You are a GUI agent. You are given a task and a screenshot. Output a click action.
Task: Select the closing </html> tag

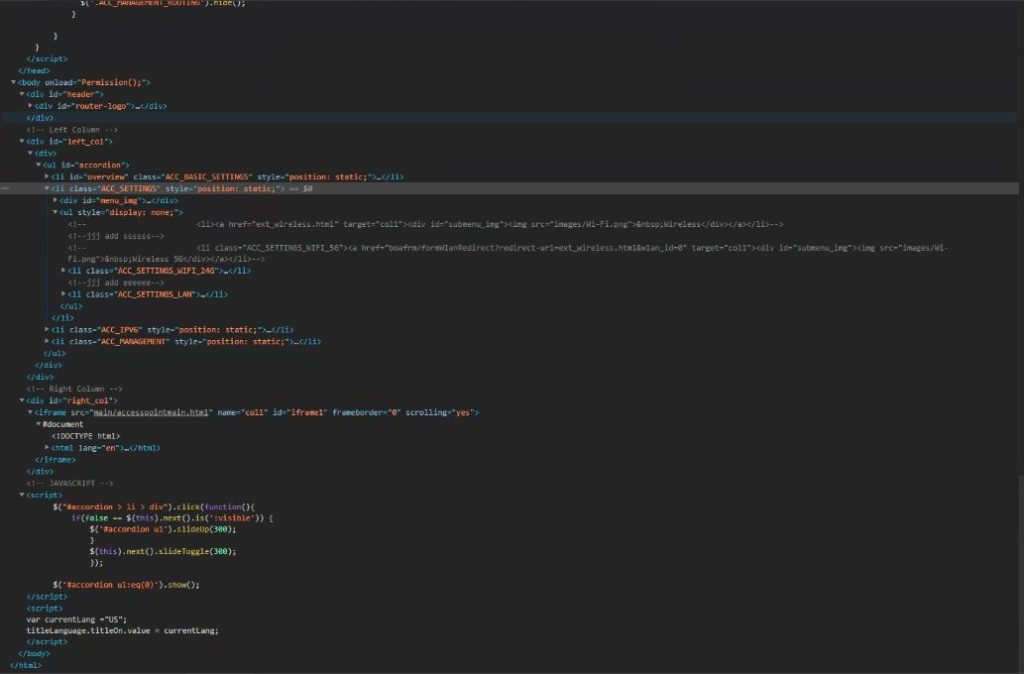pos(25,666)
